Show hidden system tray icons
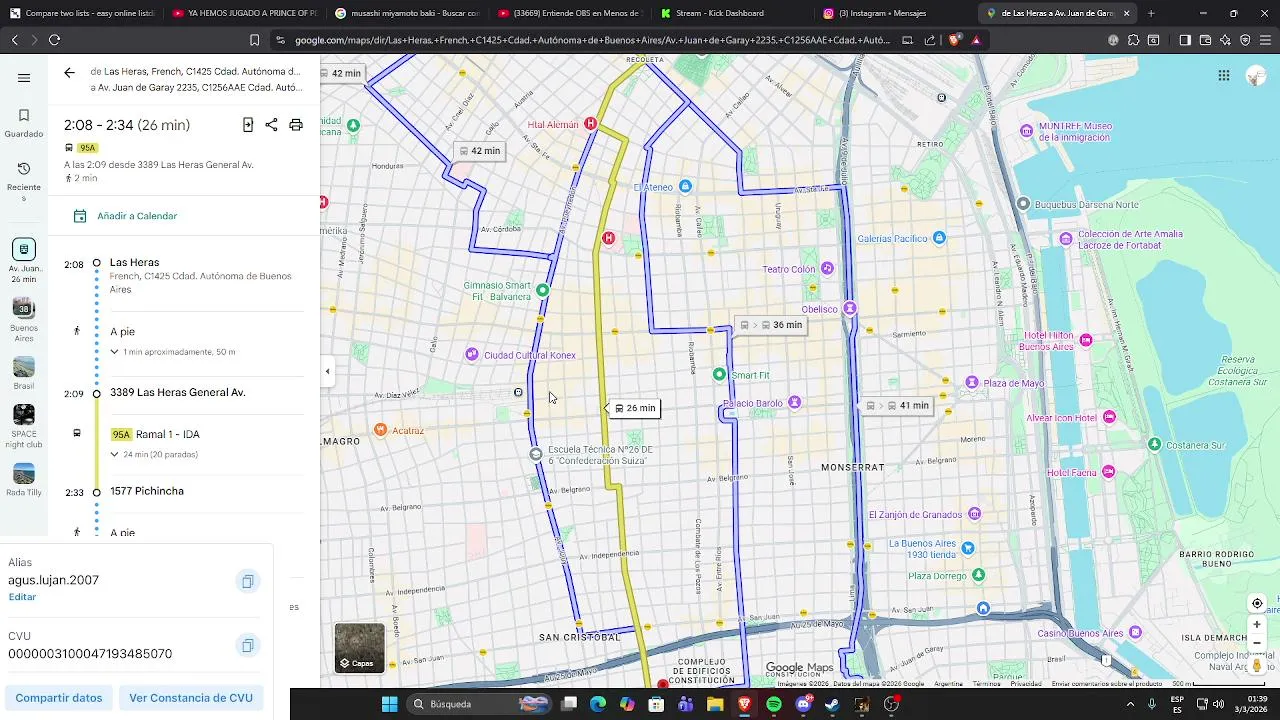This screenshot has width=1280, height=720. 1130,704
